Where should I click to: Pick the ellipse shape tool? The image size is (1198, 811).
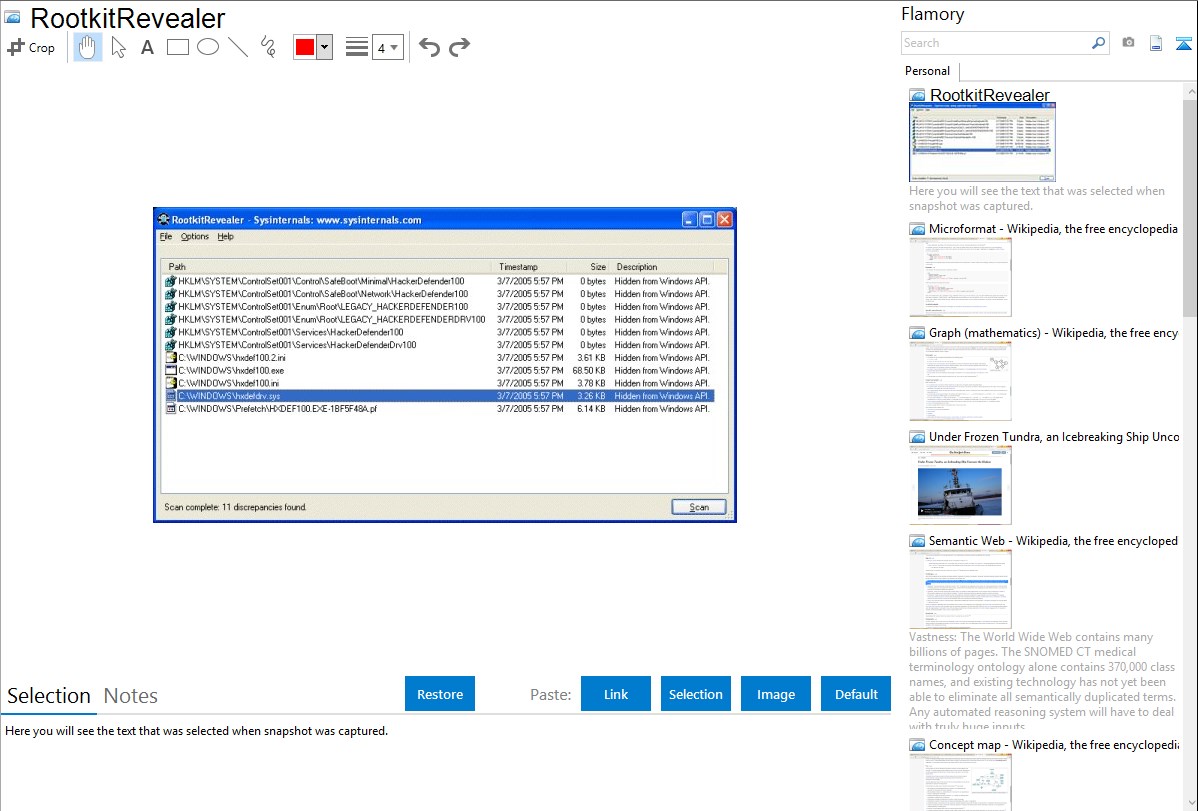click(x=208, y=47)
